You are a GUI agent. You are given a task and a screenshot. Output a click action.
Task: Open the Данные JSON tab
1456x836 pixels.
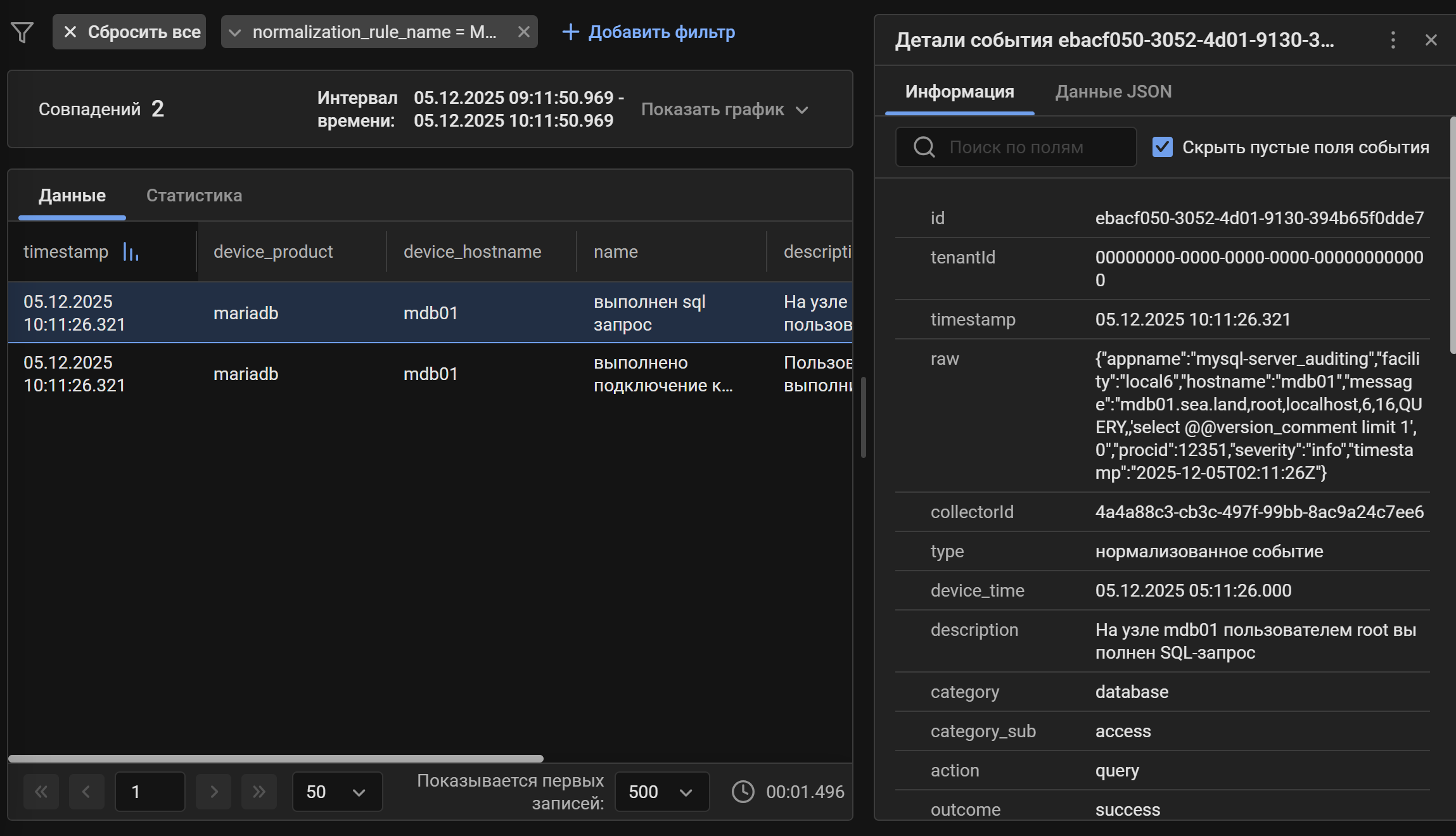pyautogui.click(x=1112, y=91)
